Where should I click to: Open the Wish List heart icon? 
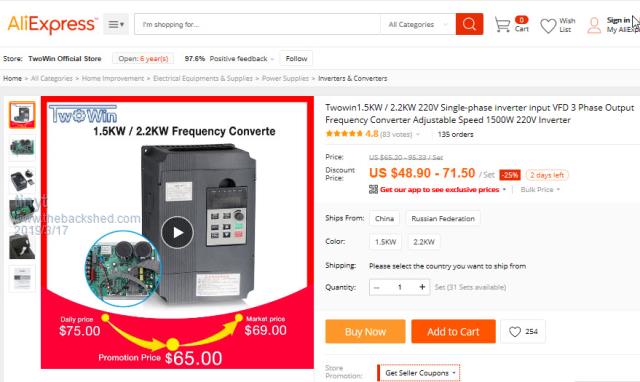pos(548,26)
